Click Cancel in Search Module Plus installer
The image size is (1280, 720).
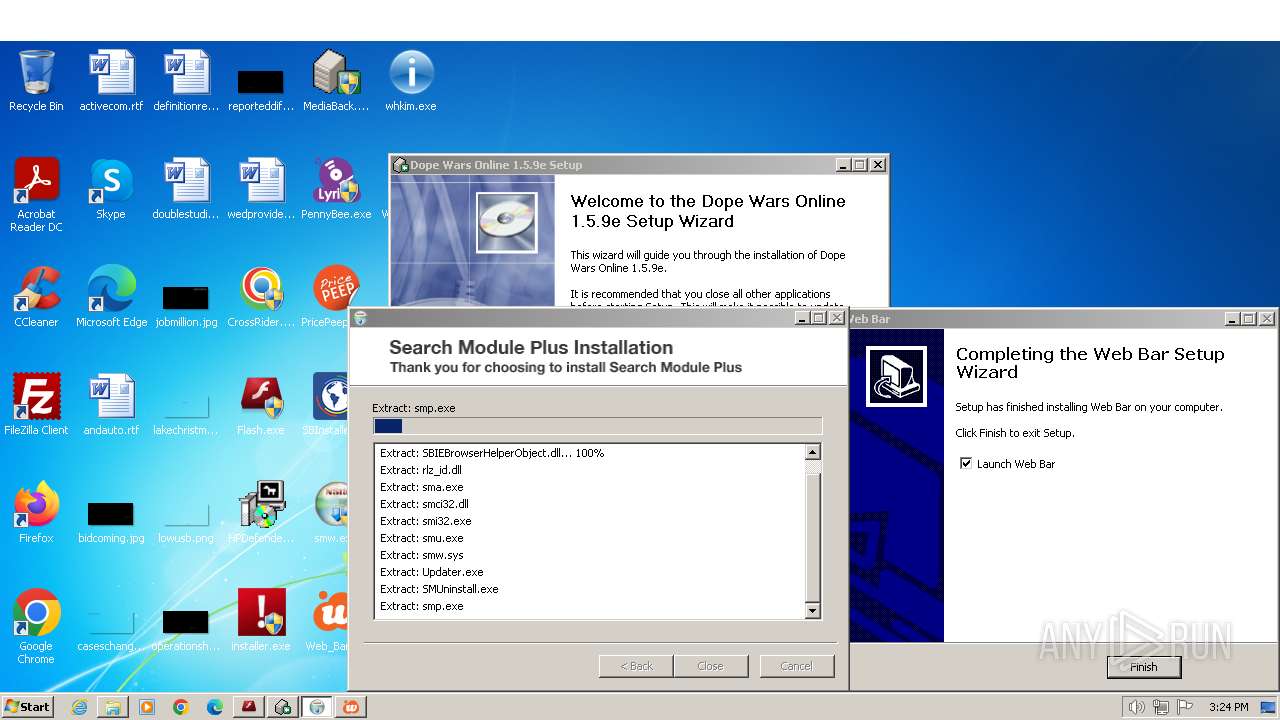[796, 666]
